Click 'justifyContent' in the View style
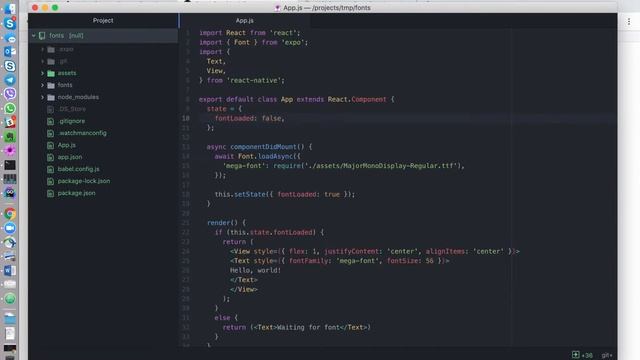Viewport: 640px width, 360px height. [351, 251]
